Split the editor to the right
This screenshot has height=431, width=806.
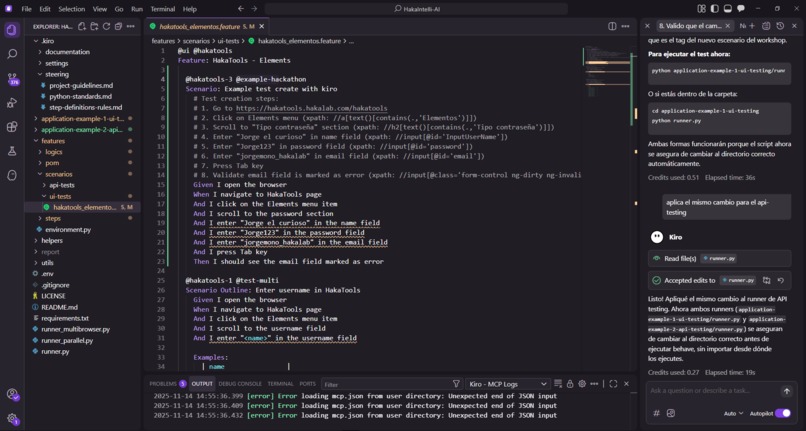[612, 26]
